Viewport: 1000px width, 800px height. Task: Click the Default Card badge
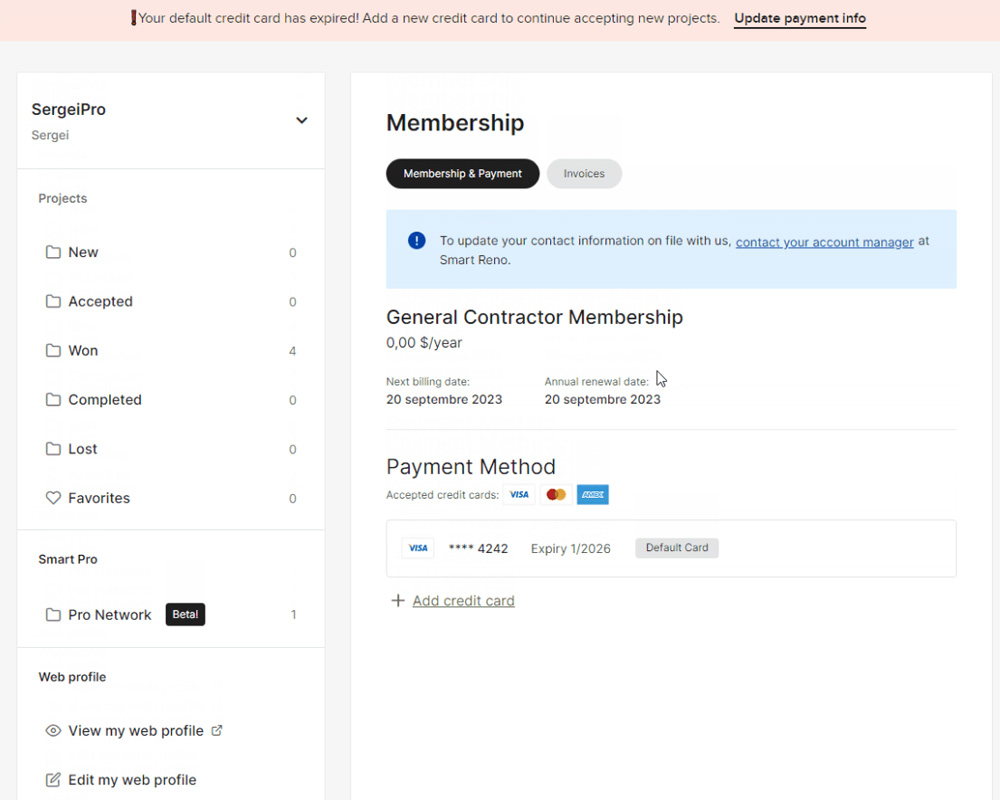pos(677,548)
